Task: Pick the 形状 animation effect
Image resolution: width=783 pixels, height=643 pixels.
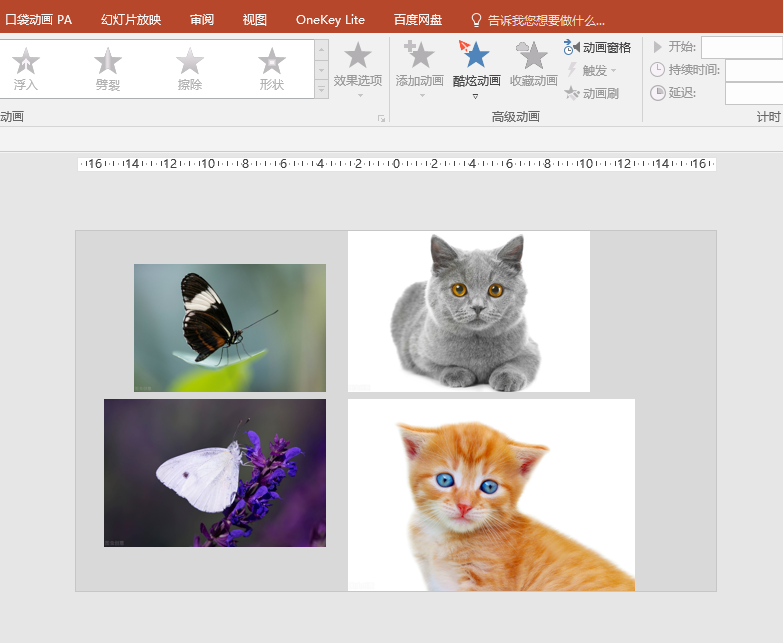Action: click(272, 68)
